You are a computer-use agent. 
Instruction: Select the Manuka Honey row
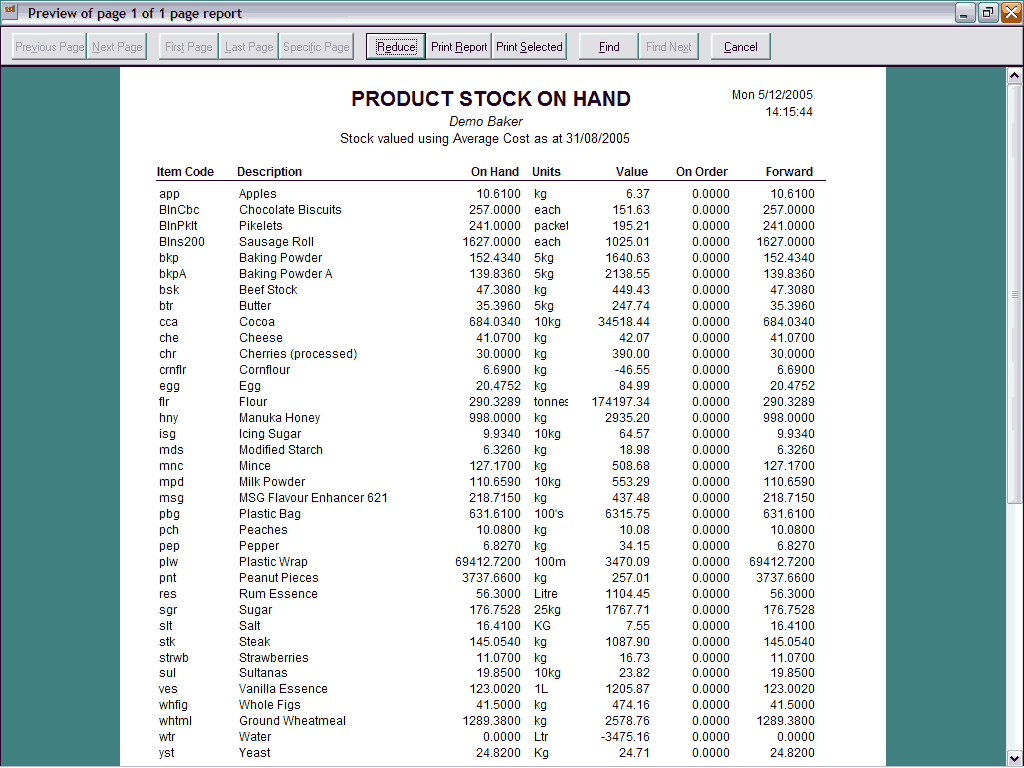point(279,418)
